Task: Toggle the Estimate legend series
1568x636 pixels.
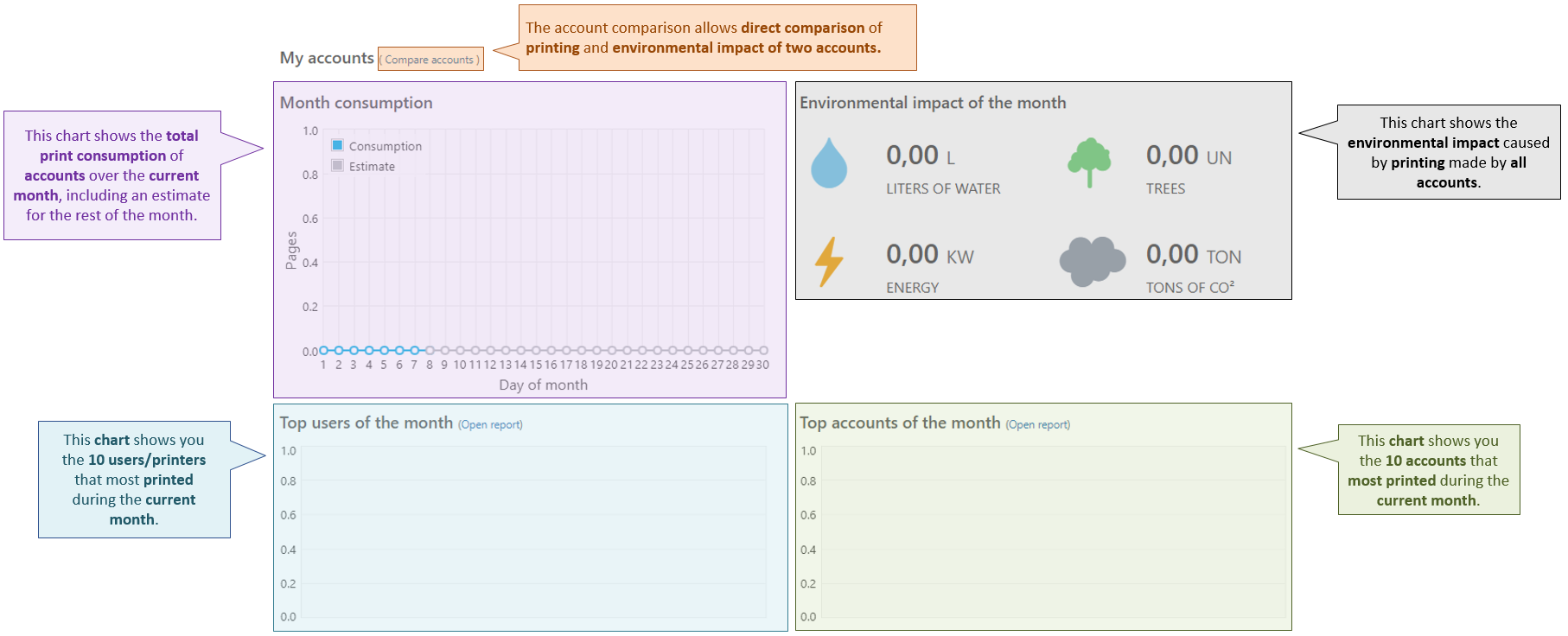Action: [363, 166]
